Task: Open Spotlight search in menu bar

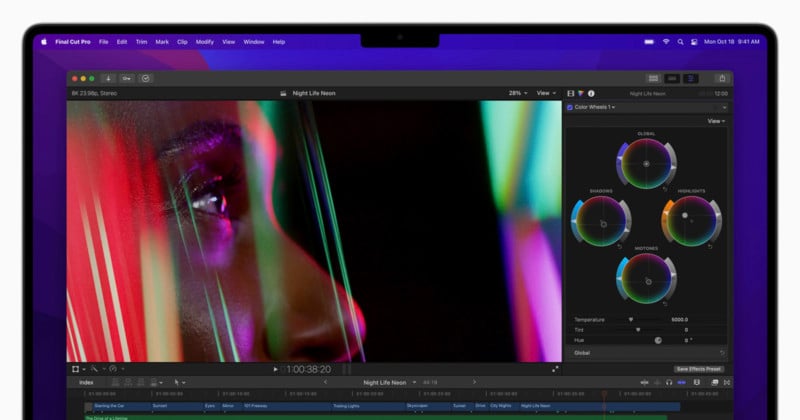Action: [x=680, y=42]
